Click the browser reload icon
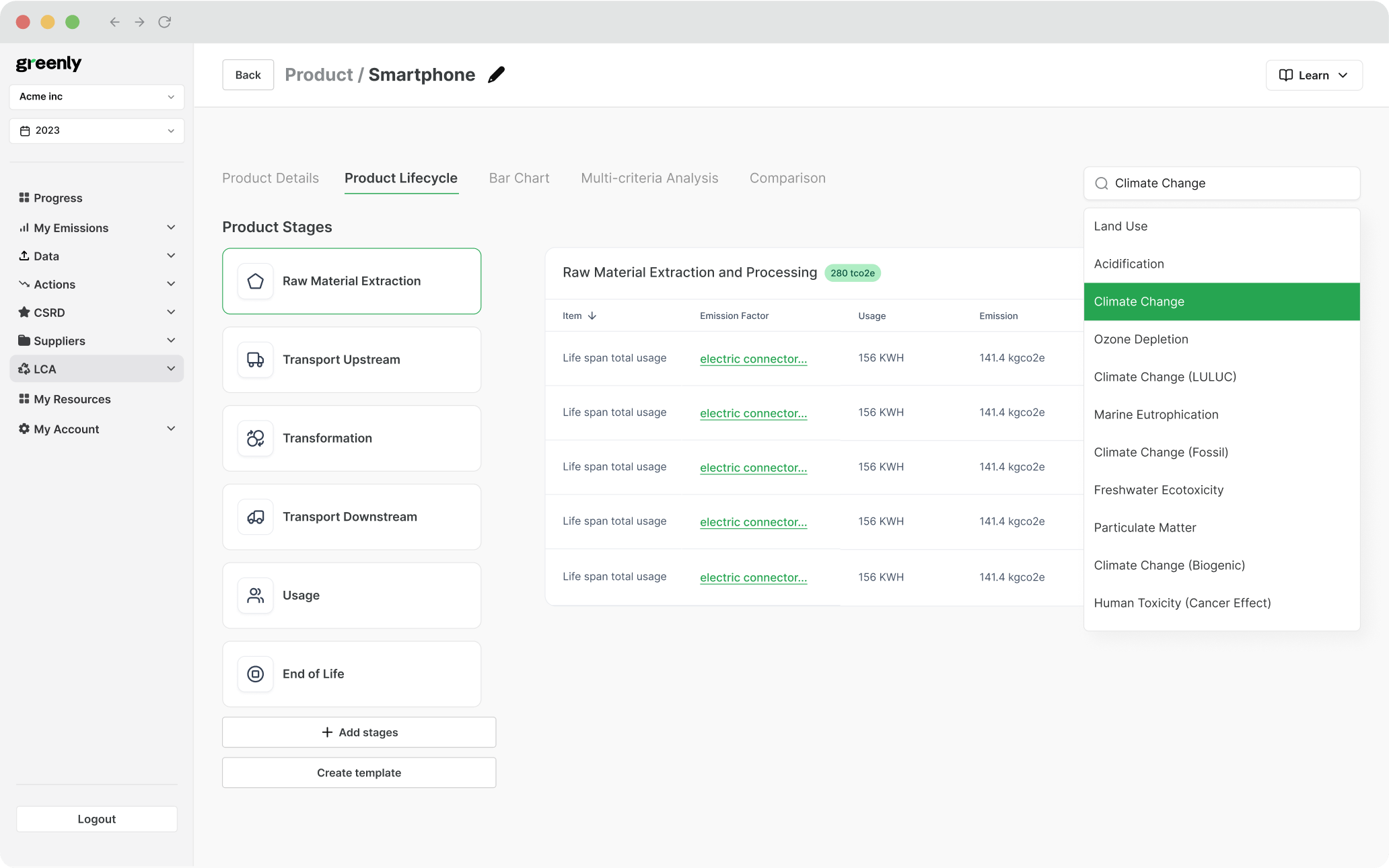This screenshot has height=868, width=1389. [x=164, y=22]
